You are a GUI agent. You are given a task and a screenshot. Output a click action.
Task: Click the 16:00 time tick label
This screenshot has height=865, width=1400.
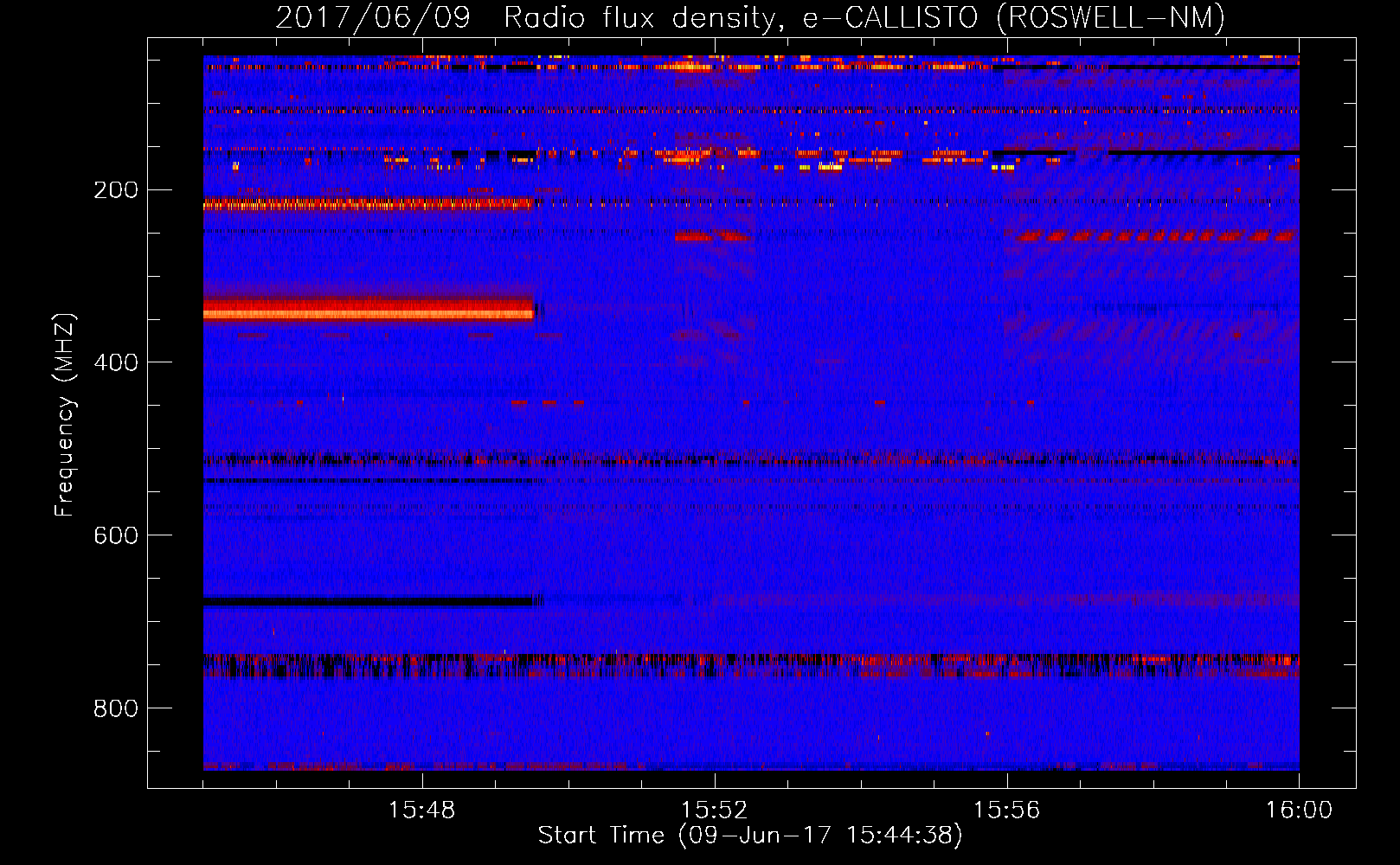(x=1299, y=811)
